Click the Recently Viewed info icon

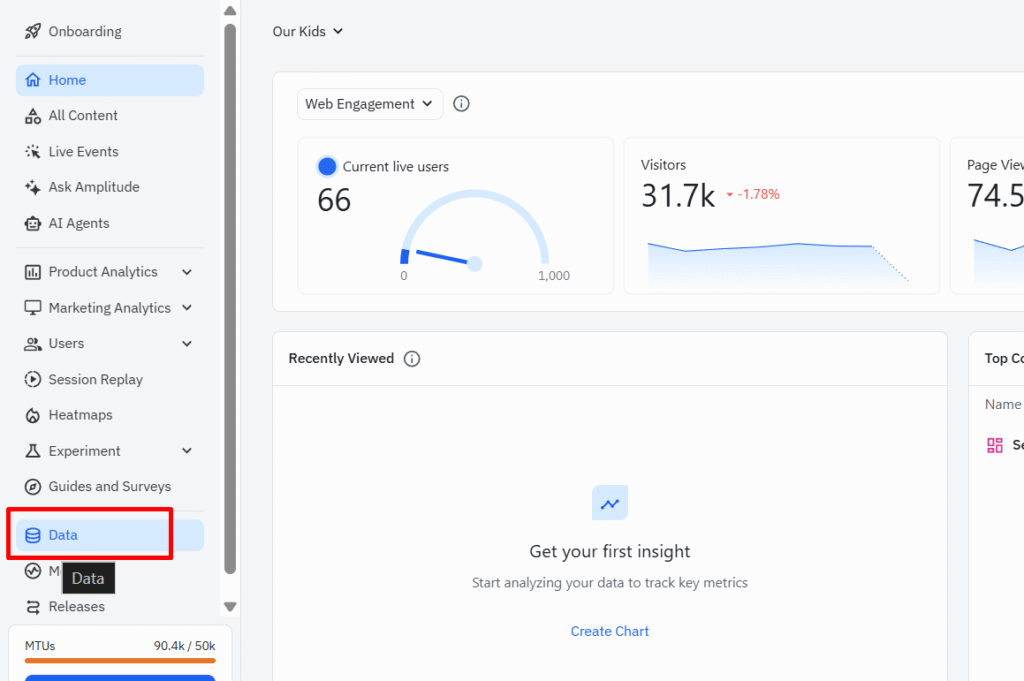tap(412, 359)
